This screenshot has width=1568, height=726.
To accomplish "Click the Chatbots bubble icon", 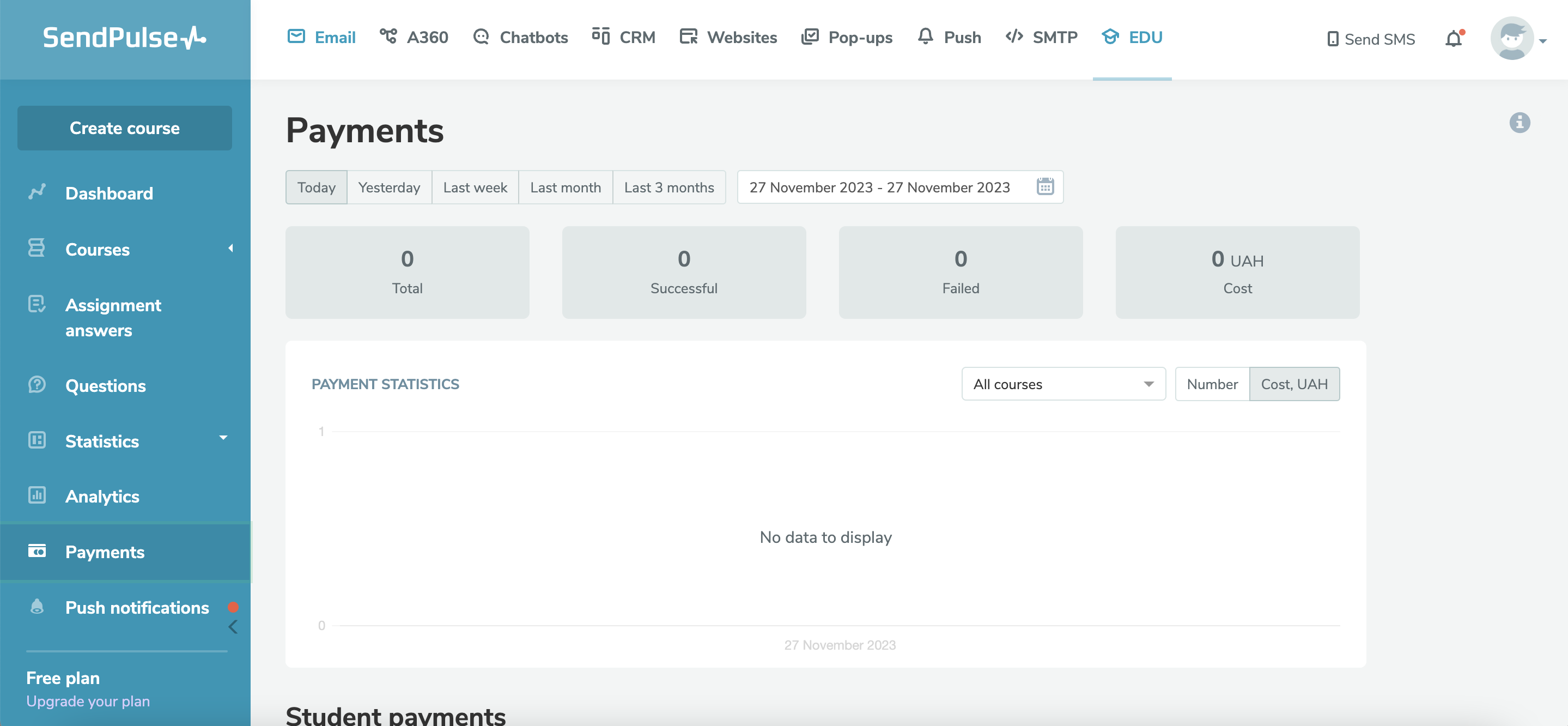I will [481, 37].
